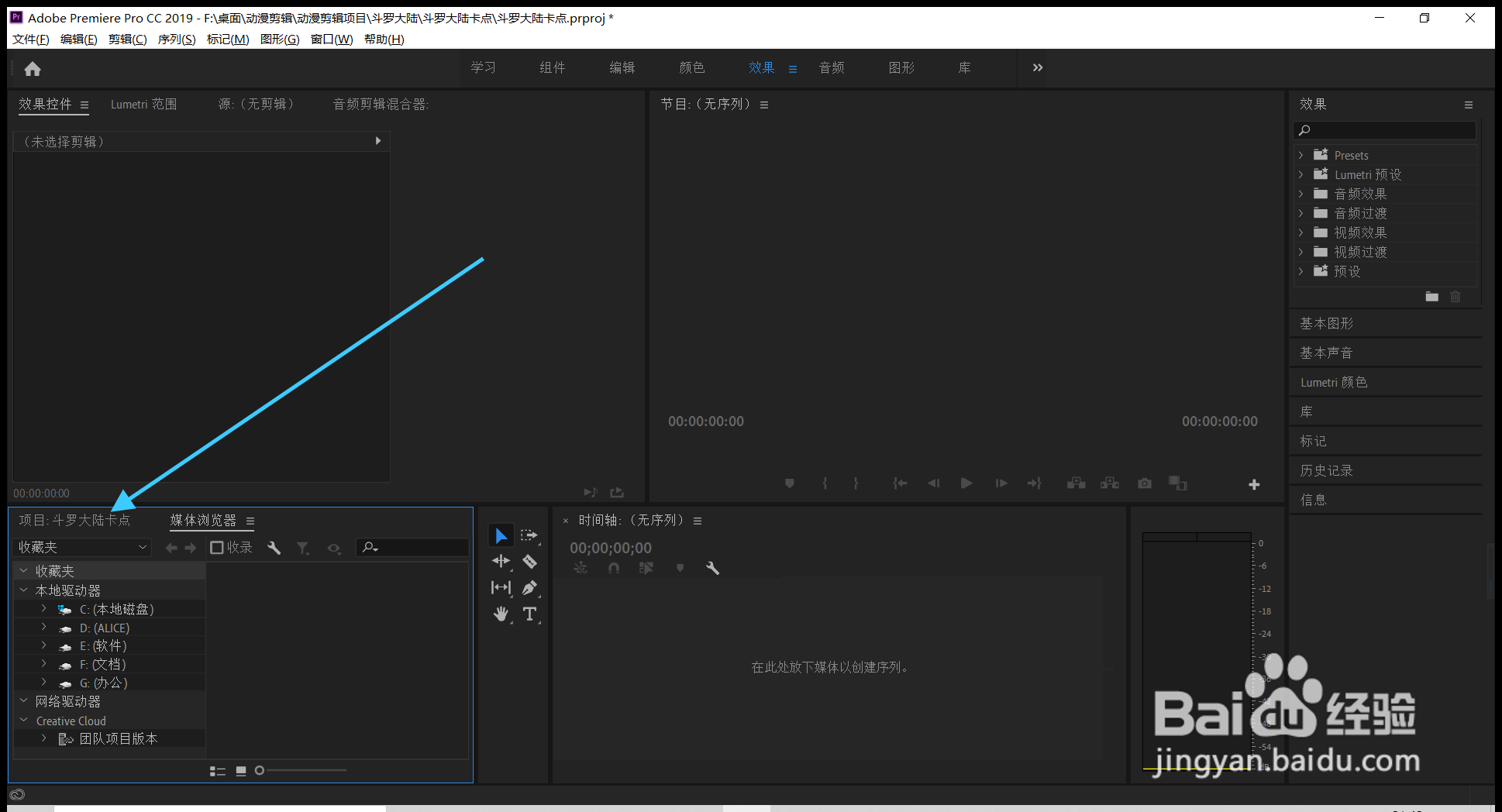
Task: Expand the D: (ALICE) drive
Action: point(44,628)
